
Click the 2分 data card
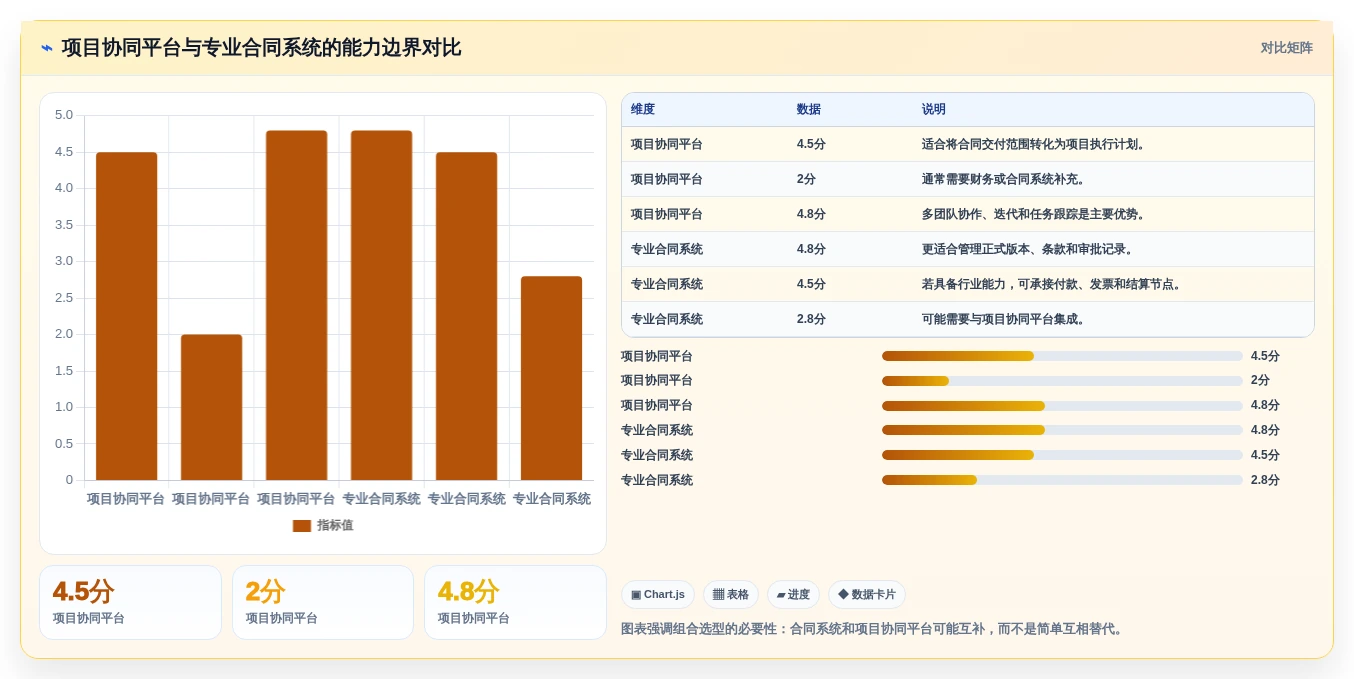[x=323, y=602]
